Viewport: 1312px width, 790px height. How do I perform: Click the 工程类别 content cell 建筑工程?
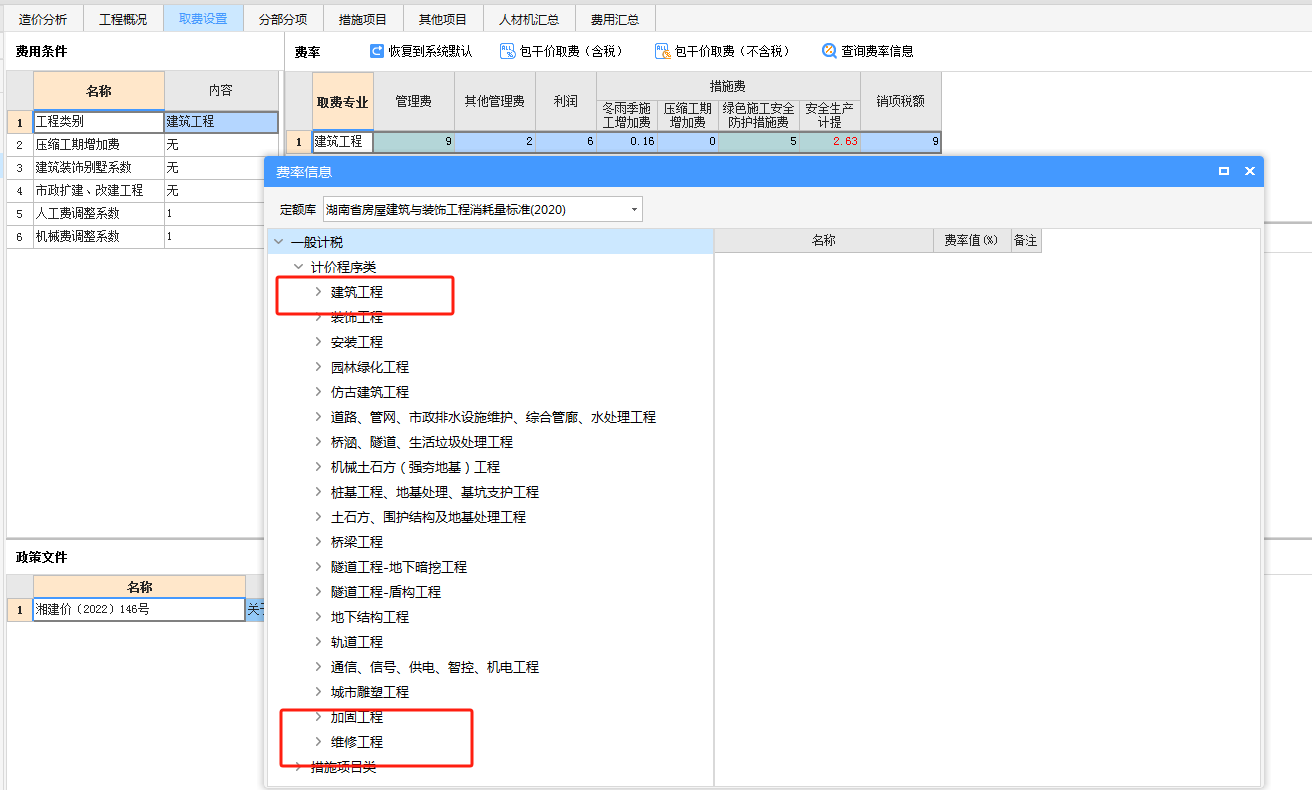click(x=221, y=122)
